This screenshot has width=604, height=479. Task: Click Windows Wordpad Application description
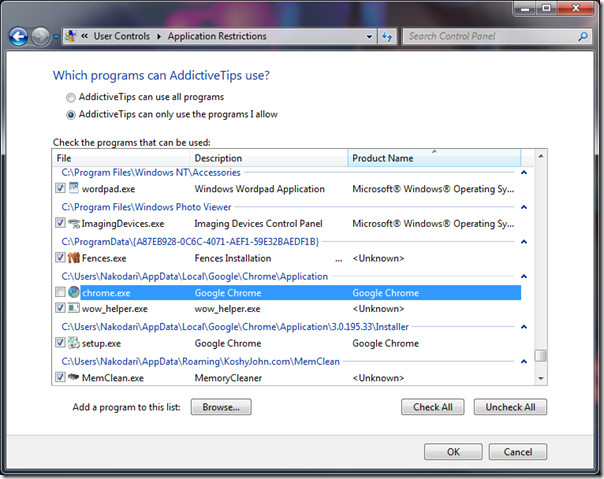tap(260, 189)
